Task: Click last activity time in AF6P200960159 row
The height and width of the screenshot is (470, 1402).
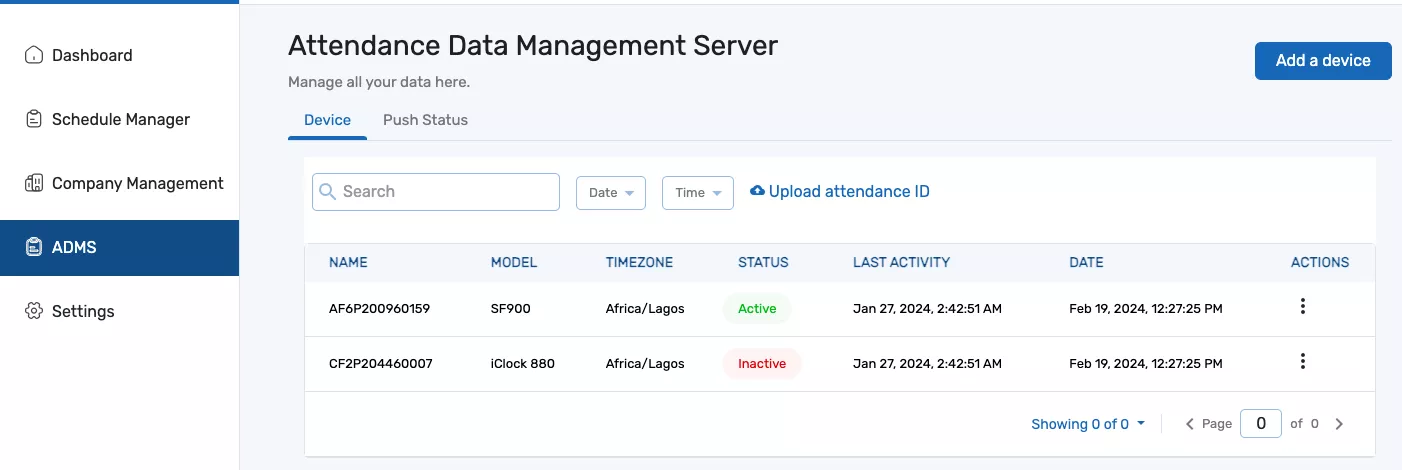Action: coord(927,309)
